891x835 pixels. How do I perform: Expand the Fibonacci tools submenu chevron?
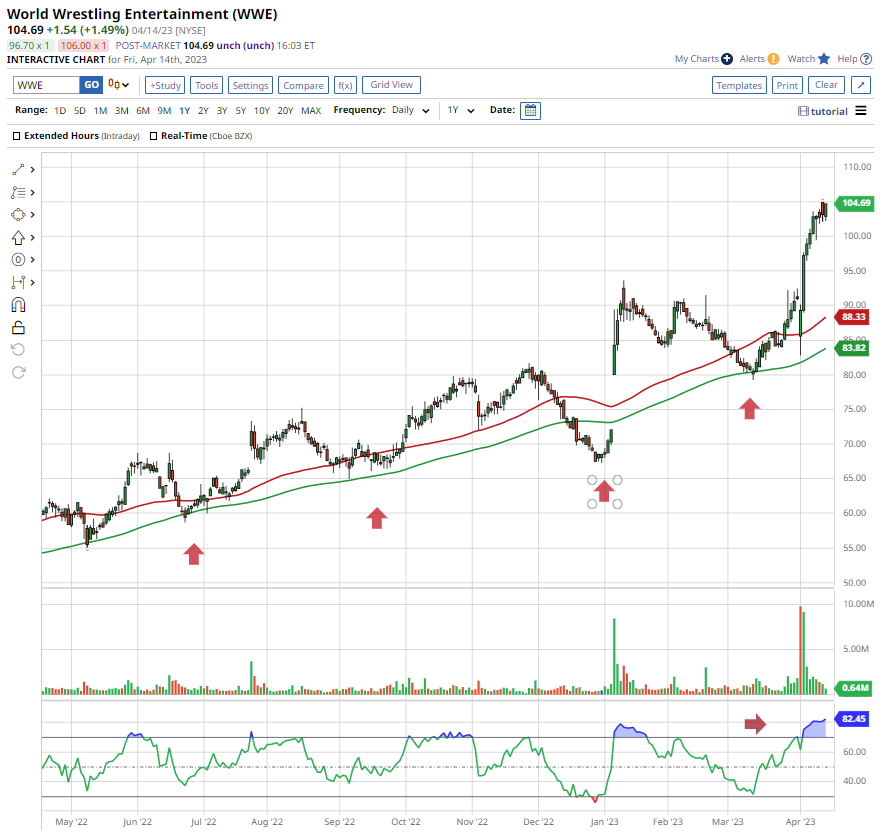point(32,193)
